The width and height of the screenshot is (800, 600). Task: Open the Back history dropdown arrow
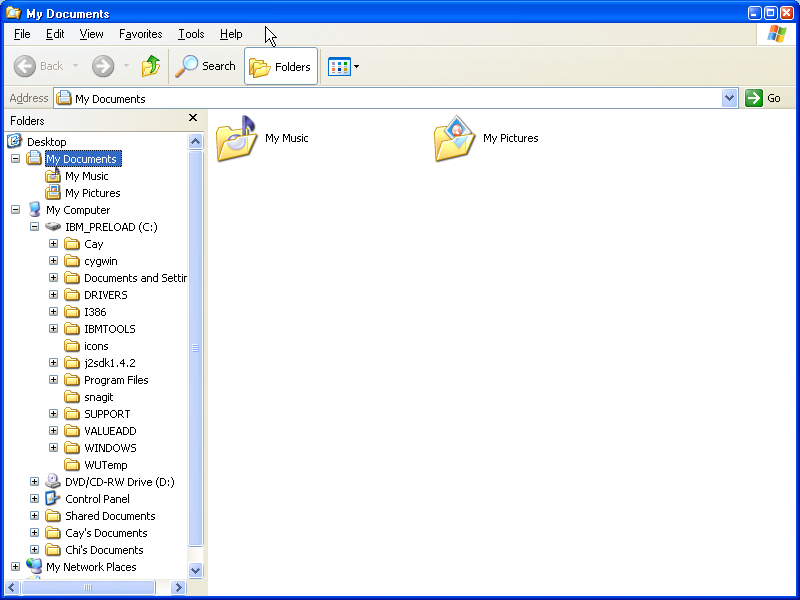coord(76,66)
